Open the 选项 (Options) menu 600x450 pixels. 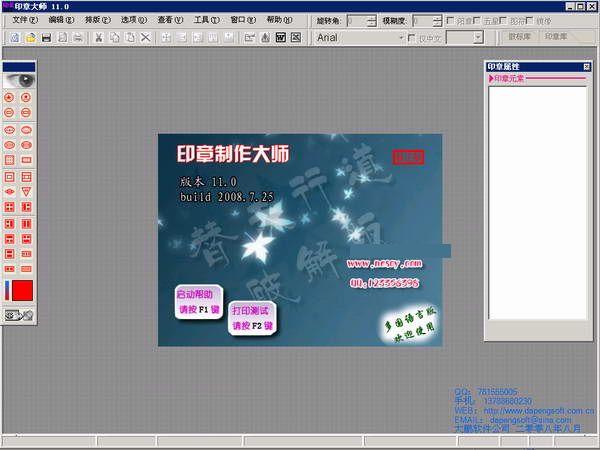[x=134, y=20]
